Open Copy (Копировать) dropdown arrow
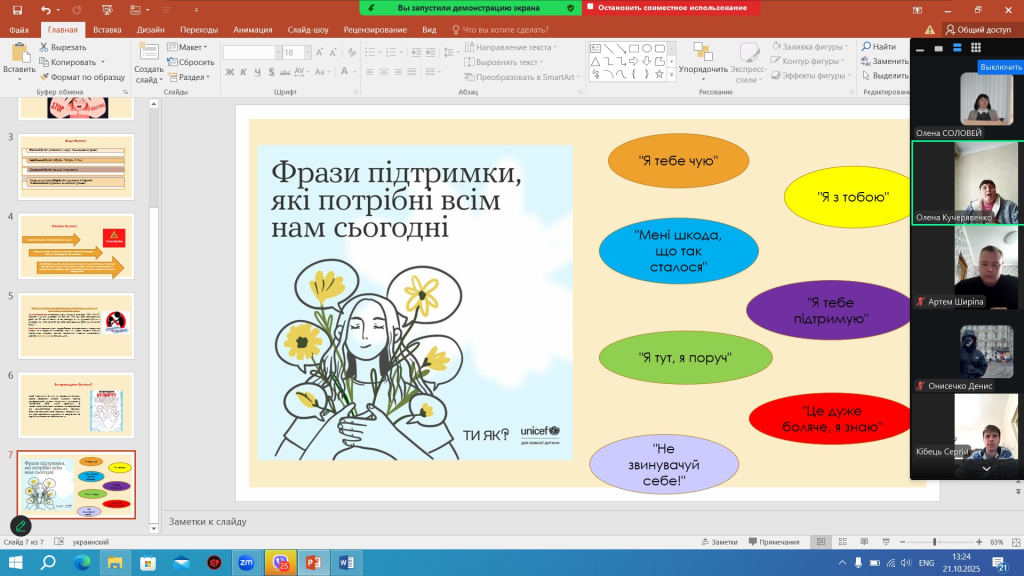This screenshot has height=576, width=1024. (103, 62)
